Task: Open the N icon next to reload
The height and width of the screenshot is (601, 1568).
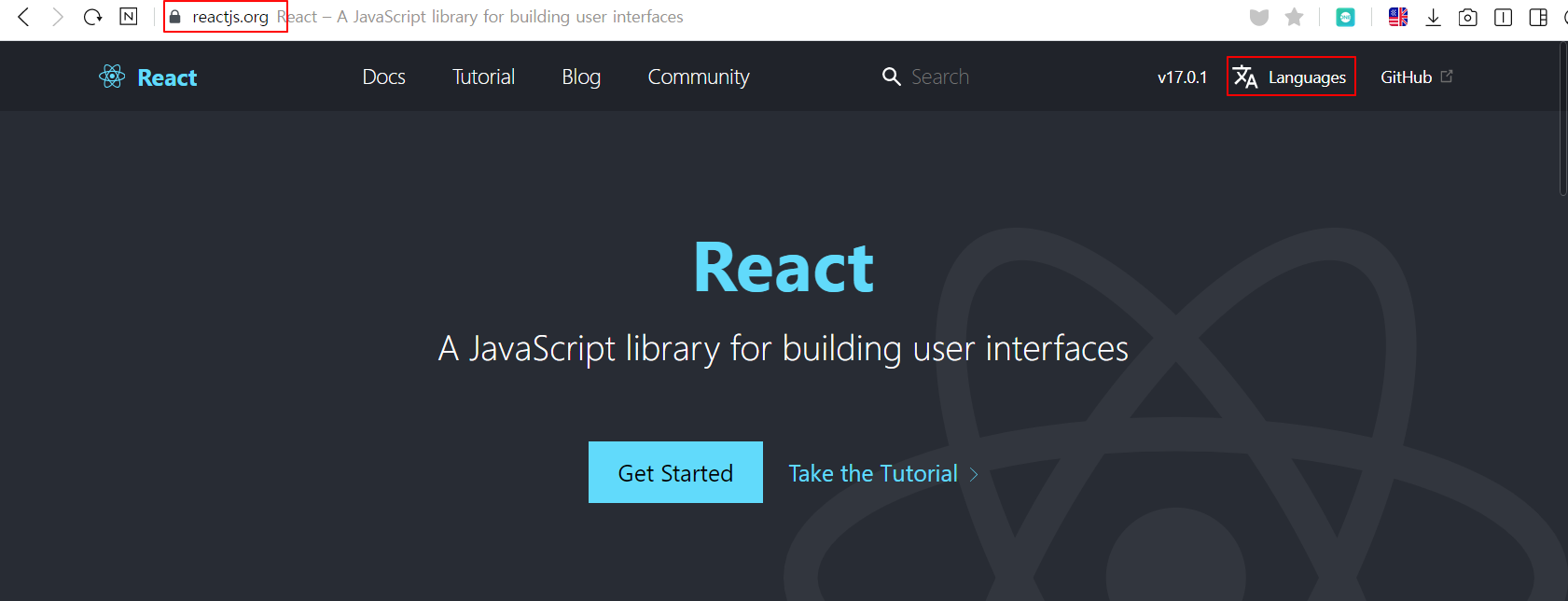Action: 129,17
